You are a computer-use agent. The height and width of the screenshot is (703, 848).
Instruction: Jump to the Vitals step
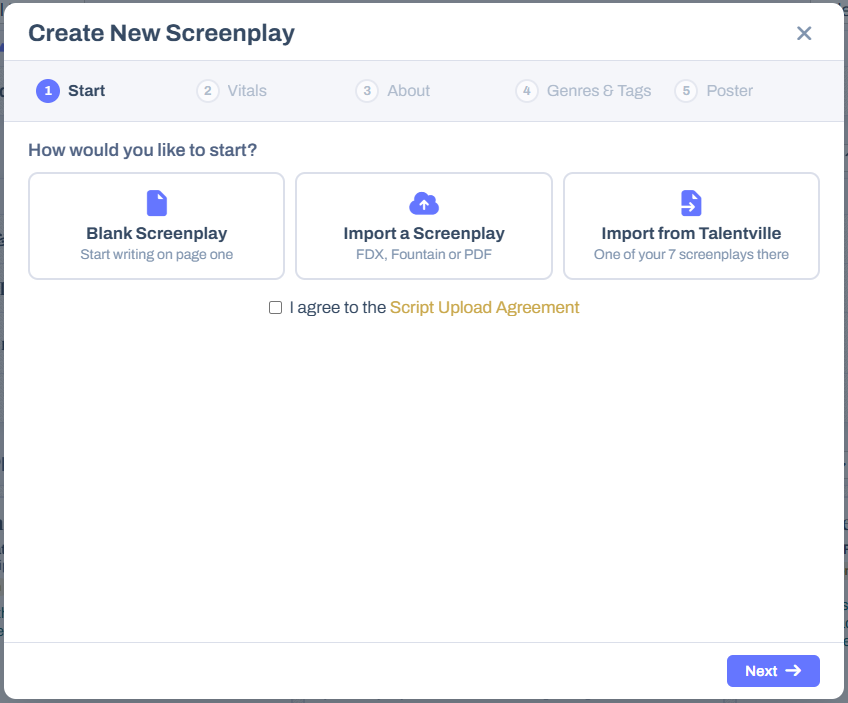231,91
